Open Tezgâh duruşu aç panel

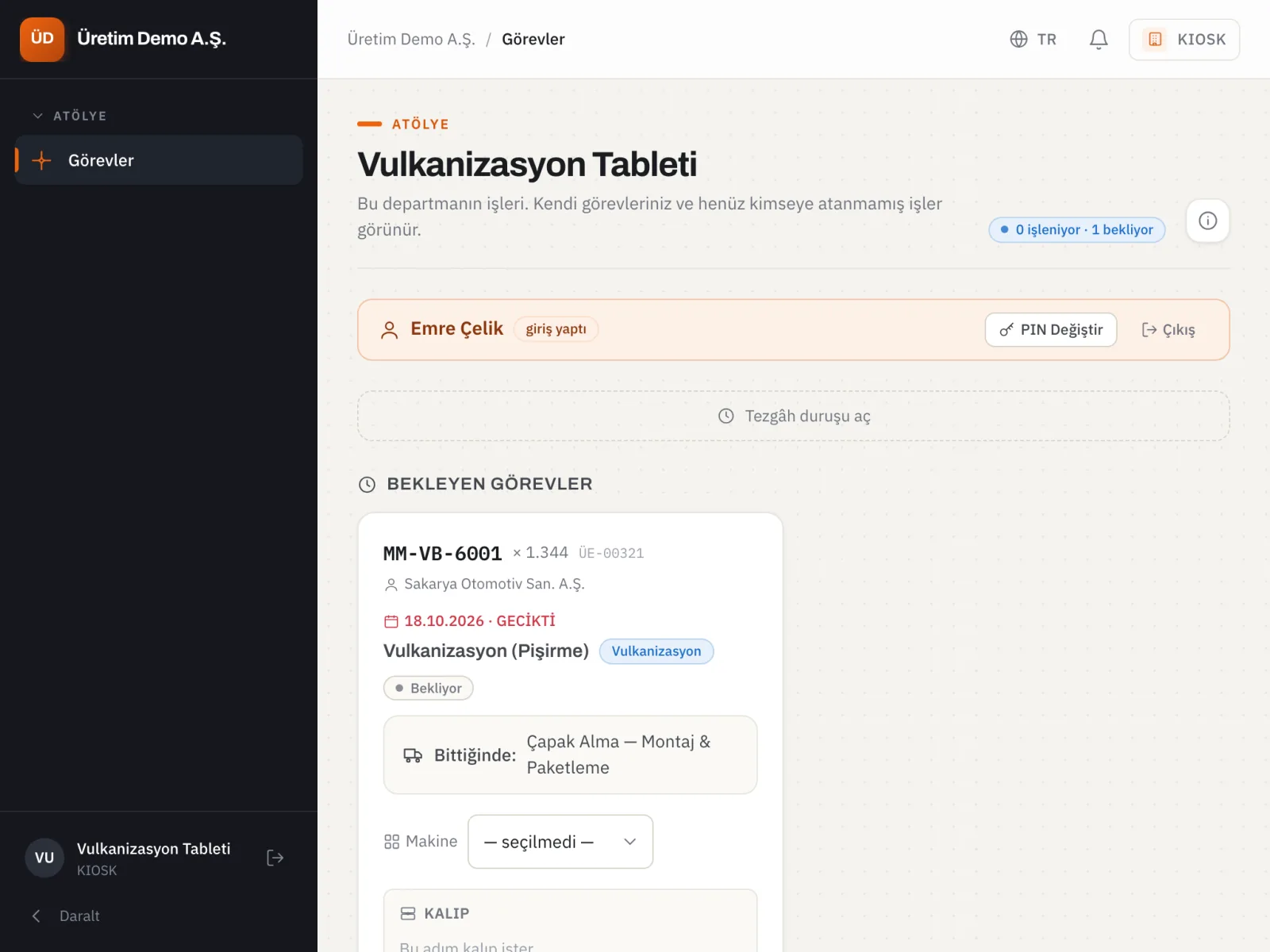(794, 416)
